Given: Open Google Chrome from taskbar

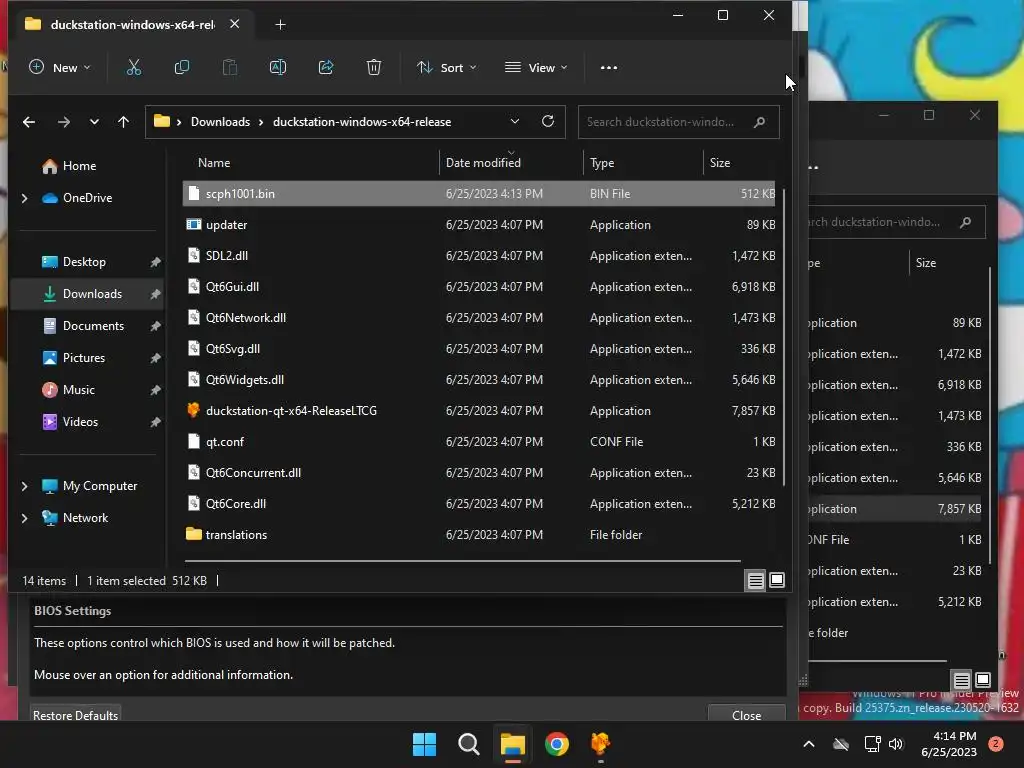Looking at the screenshot, I should [x=557, y=744].
